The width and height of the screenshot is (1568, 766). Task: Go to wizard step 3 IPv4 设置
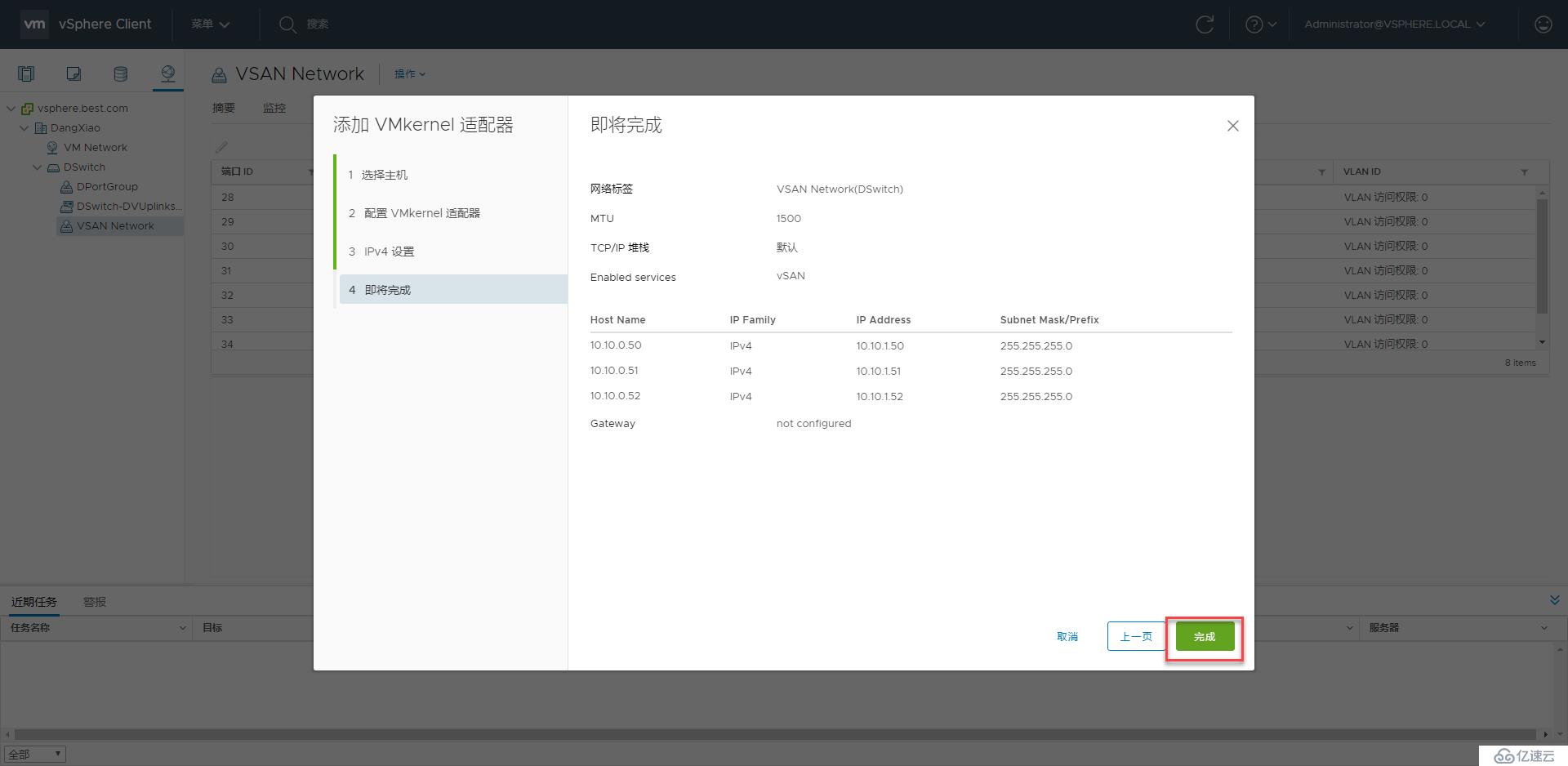coord(452,252)
